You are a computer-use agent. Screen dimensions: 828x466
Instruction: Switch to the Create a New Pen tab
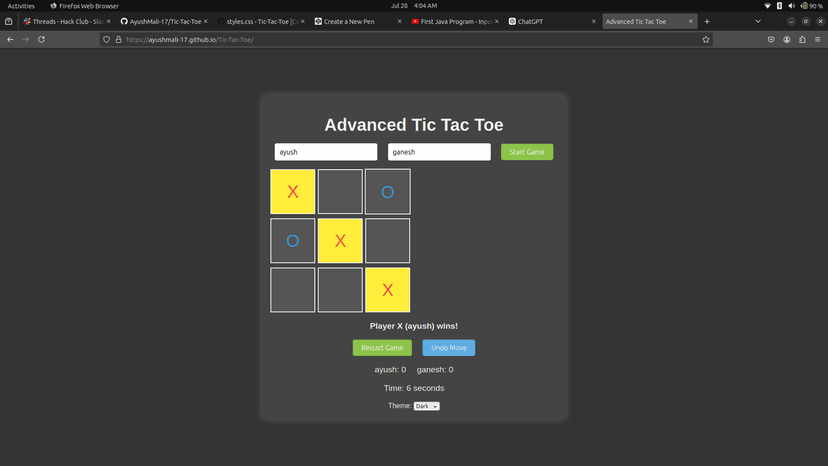pyautogui.click(x=357, y=22)
